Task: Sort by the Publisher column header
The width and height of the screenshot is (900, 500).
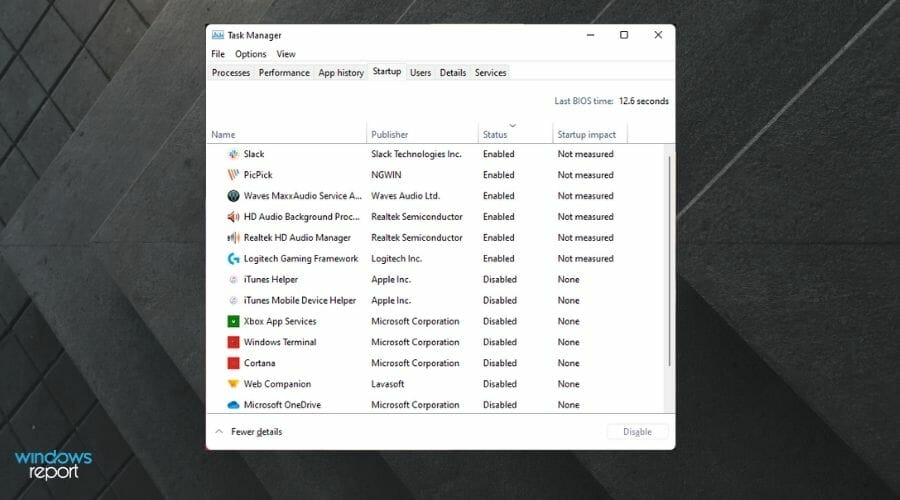Action: click(x=422, y=134)
